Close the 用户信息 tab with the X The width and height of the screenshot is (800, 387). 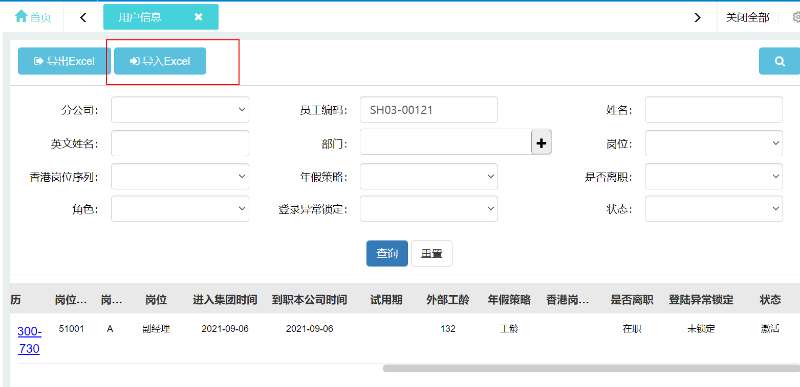[198, 17]
